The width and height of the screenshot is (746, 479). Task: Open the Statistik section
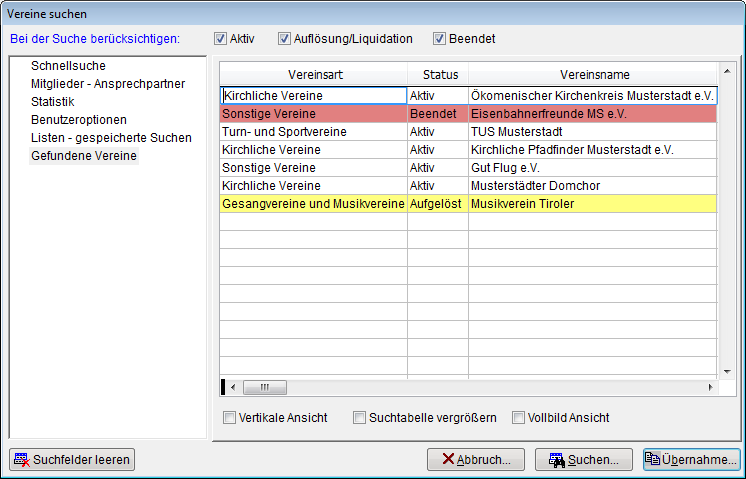[x=53, y=102]
